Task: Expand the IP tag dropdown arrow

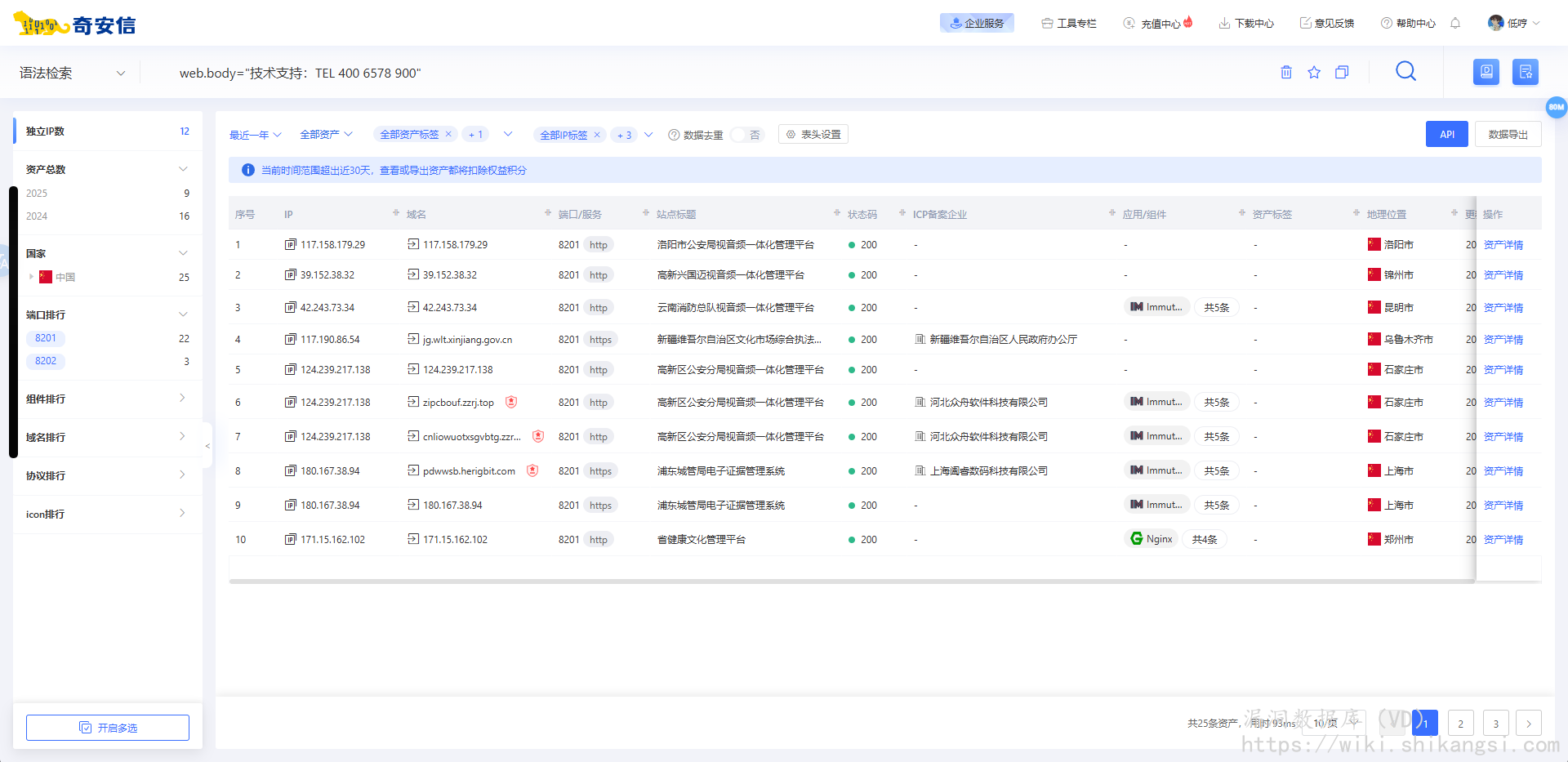Action: (x=648, y=135)
